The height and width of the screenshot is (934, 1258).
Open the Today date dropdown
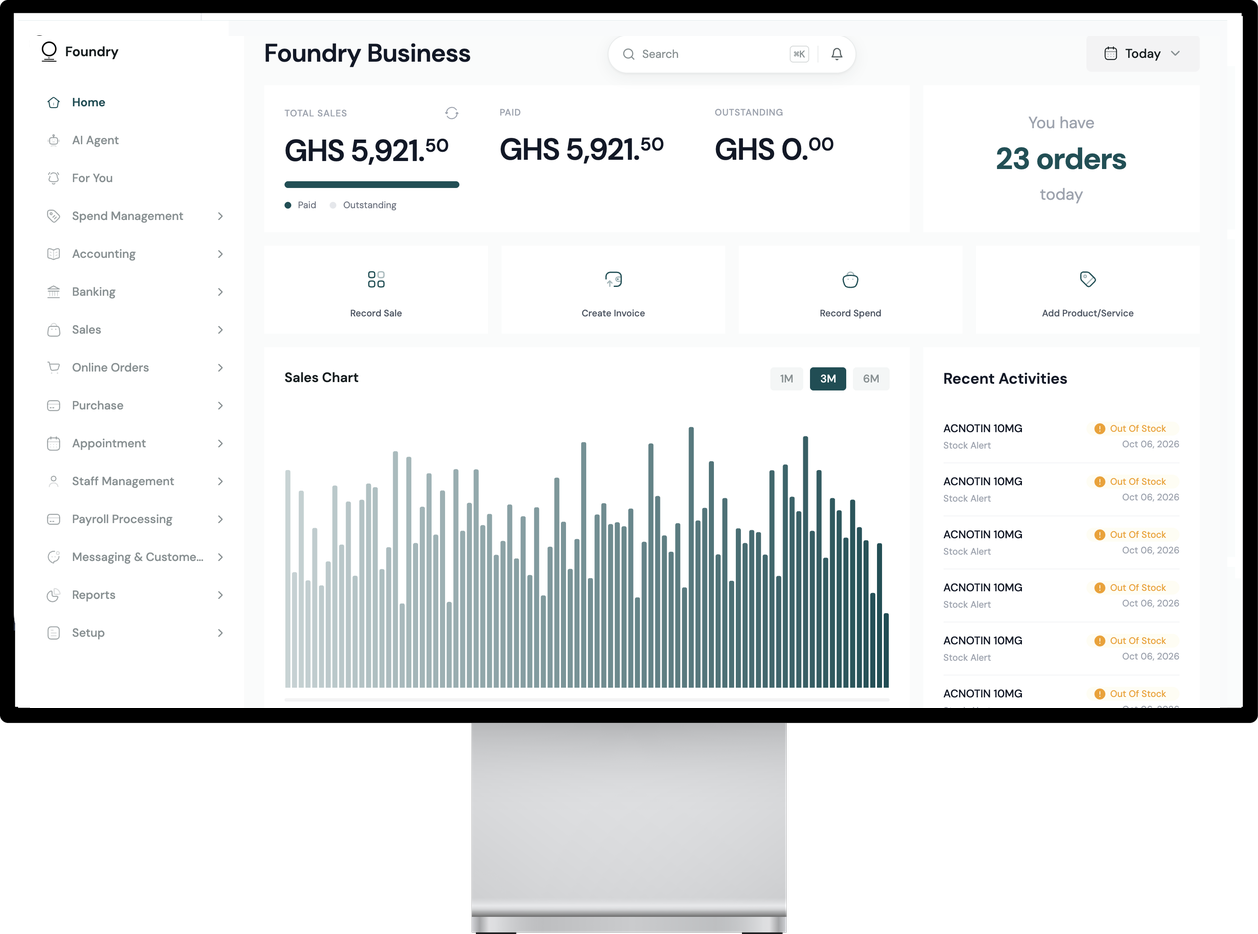(x=1143, y=54)
